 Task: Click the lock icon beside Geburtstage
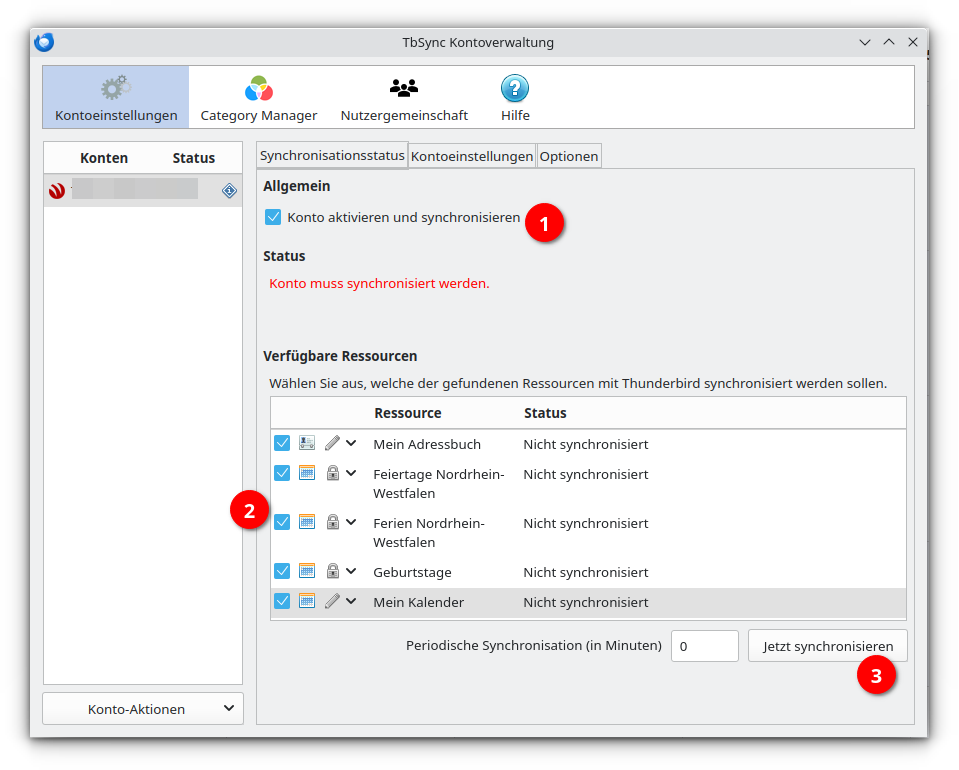pyautogui.click(x=333, y=571)
